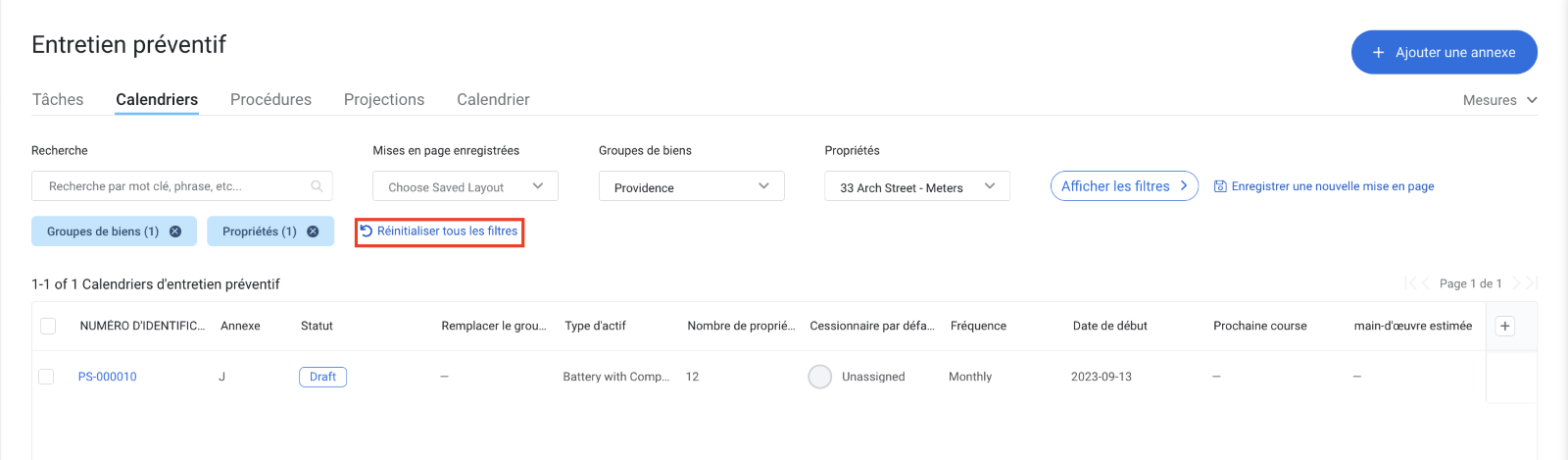Click Ajouter une annexe button
Viewport: 1568px width, 460px height.
click(1444, 52)
